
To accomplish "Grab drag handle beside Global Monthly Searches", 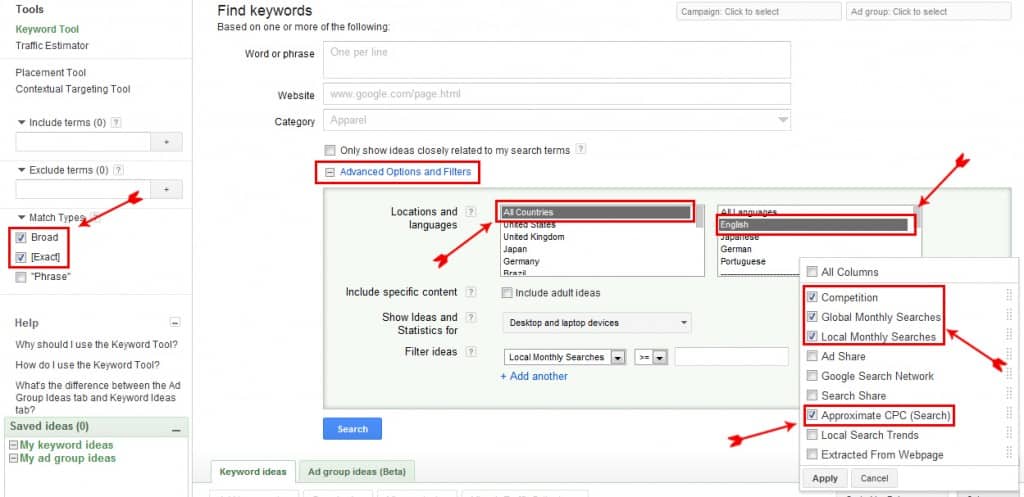I will point(1009,316).
